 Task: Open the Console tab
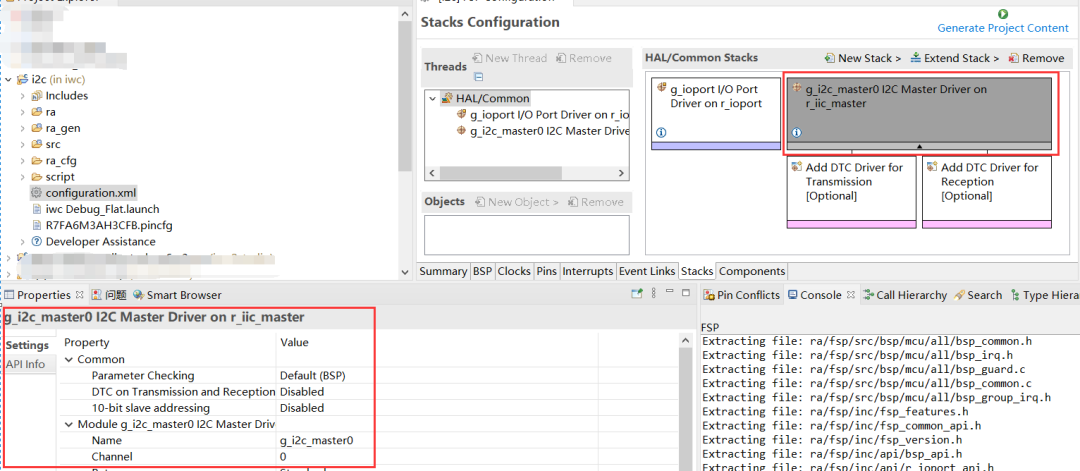[x=820, y=295]
